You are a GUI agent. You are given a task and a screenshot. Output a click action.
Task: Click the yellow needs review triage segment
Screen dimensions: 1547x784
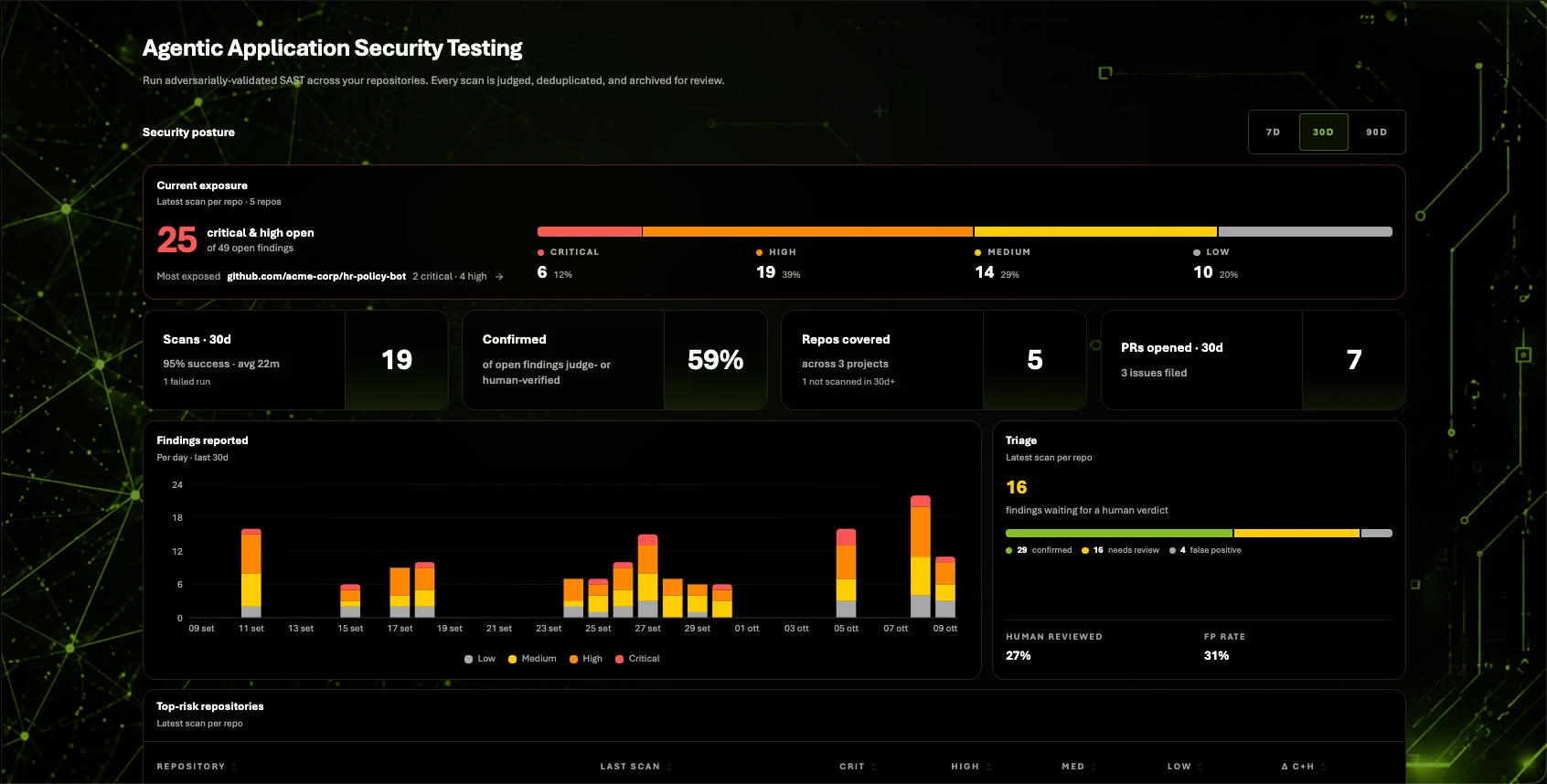point(1296,533)
